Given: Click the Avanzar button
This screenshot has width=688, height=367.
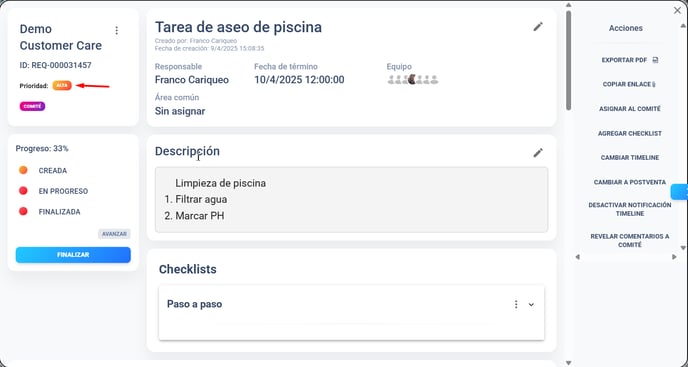Looking at the screenshot, I should point(114,234).
